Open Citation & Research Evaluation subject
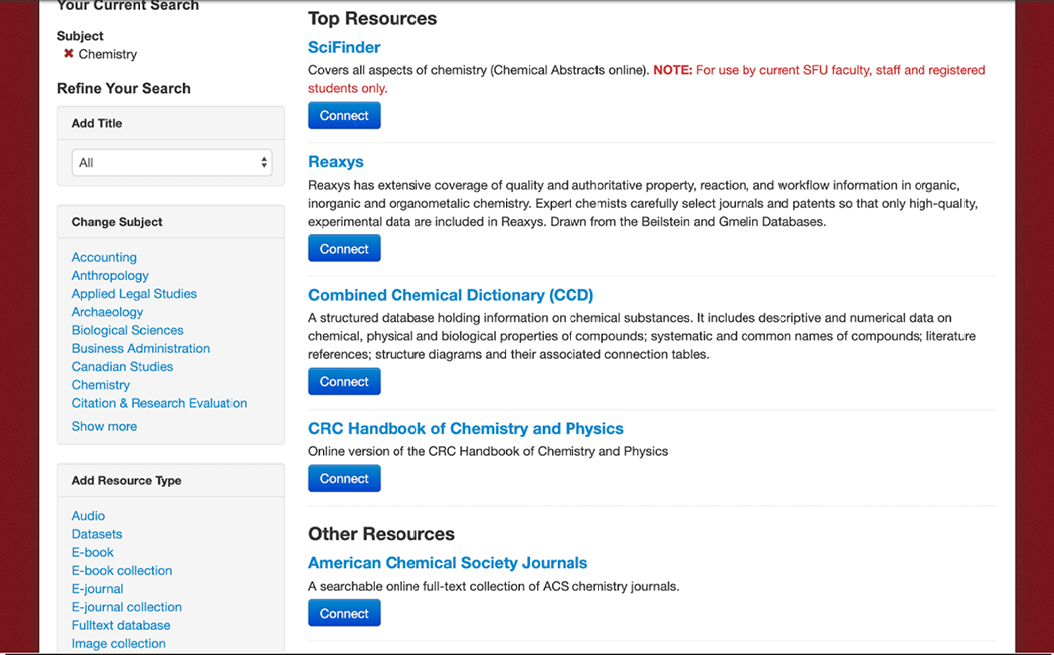Viewport: 1054px width, 655px height. (x=159, y=403)
